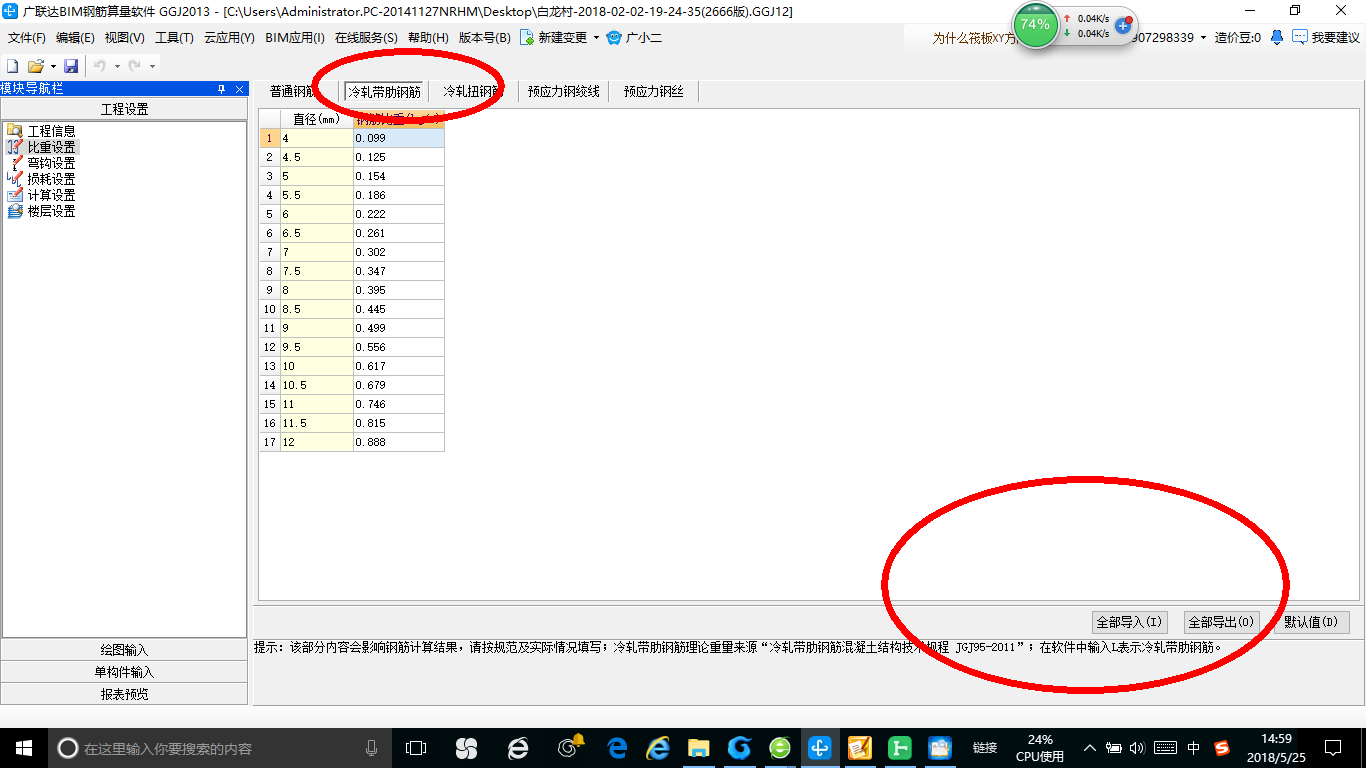Viewport: 1366px width, 768px height.
Task: Click the blue plus floating widget icon
Action: [x=1124, y=24]
